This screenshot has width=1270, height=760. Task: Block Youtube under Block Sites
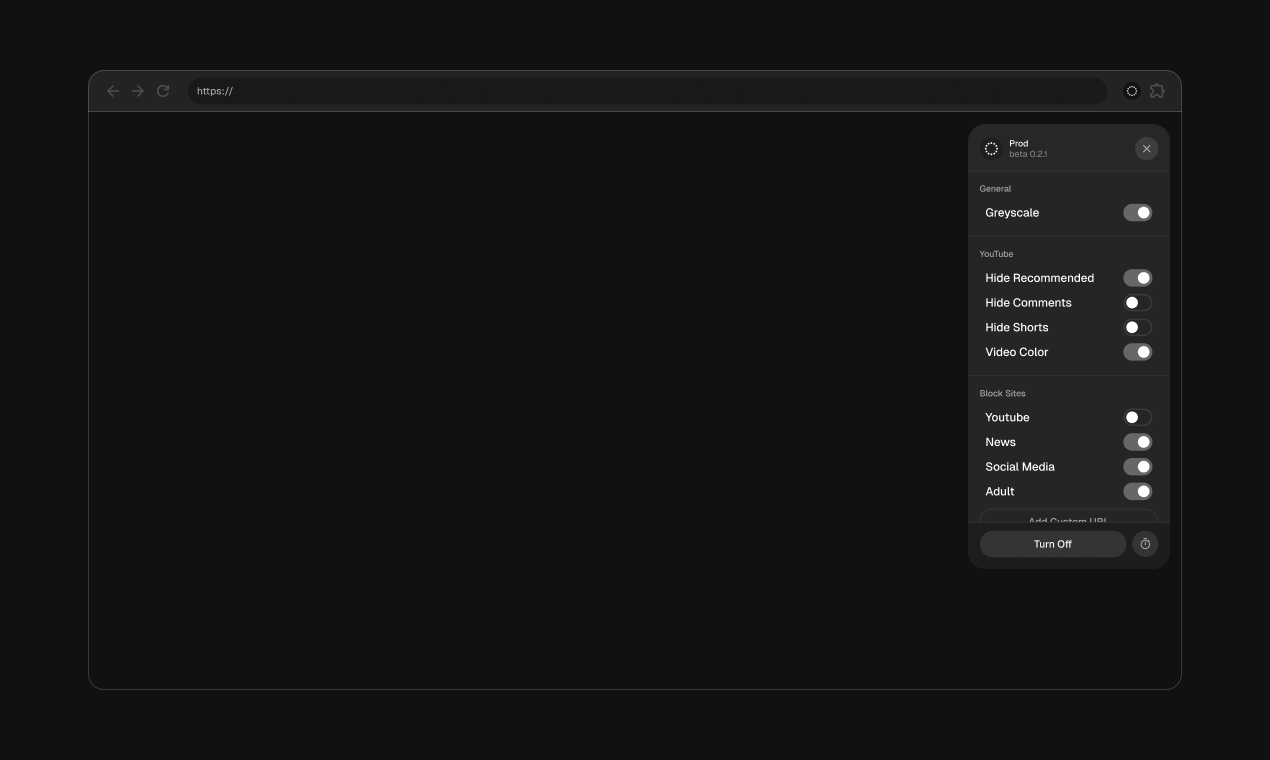pos(1137,417)
